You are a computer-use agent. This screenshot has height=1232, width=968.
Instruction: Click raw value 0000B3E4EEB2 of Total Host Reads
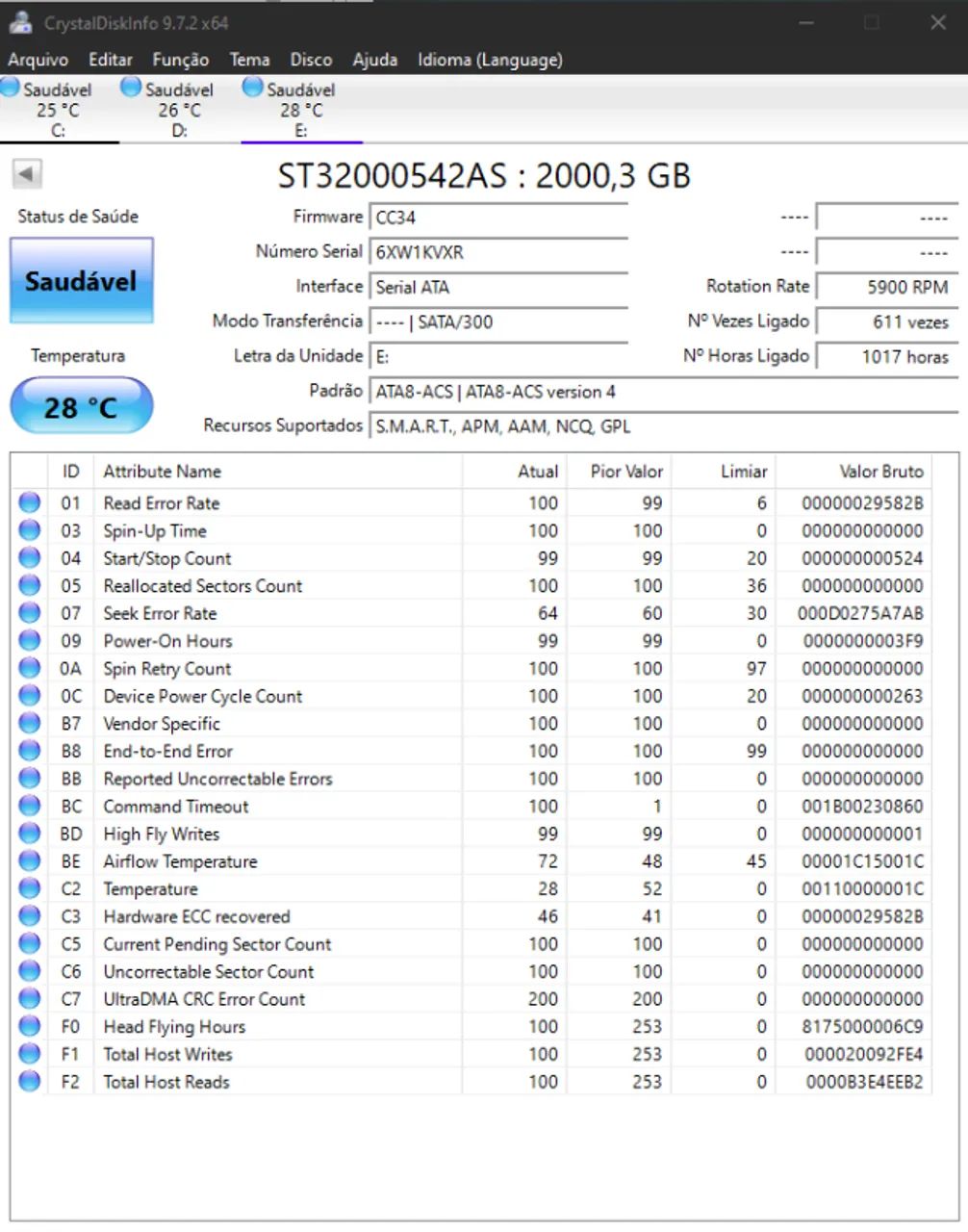[864, 1082]
